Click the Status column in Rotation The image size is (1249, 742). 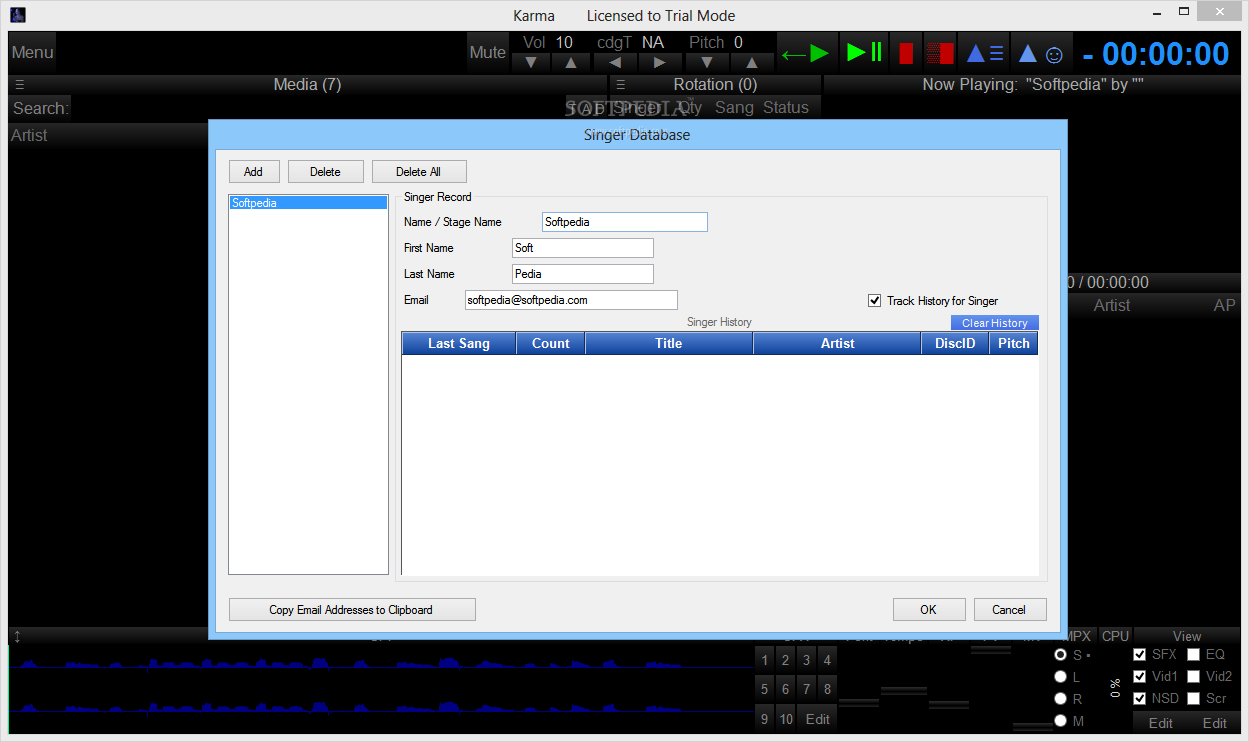point(786,108)
